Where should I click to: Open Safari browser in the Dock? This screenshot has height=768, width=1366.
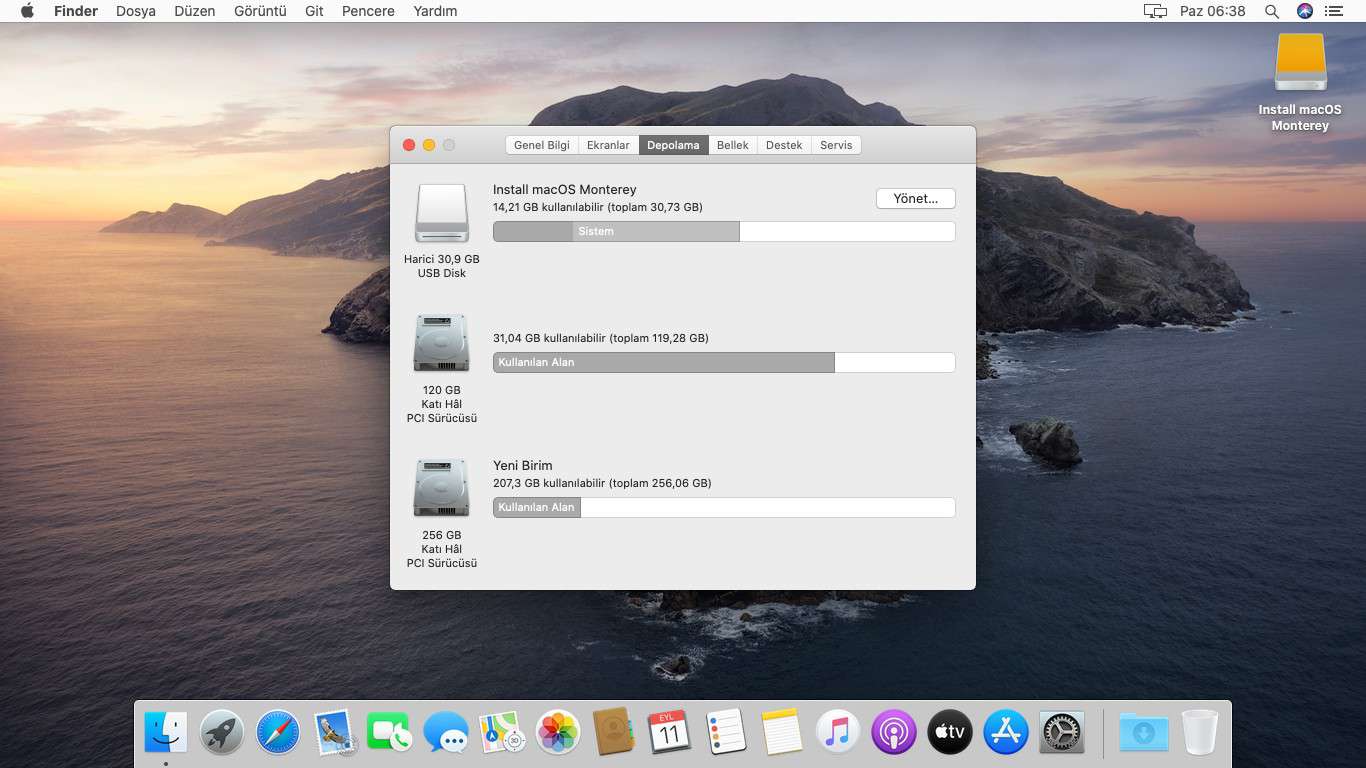tap(278, 732)
